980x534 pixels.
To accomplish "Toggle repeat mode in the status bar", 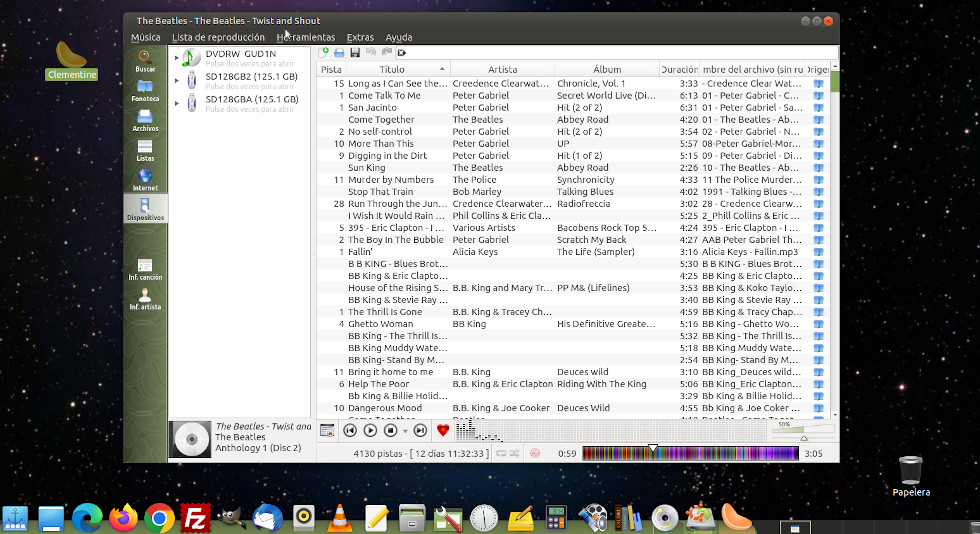I will tap(499, 453).
